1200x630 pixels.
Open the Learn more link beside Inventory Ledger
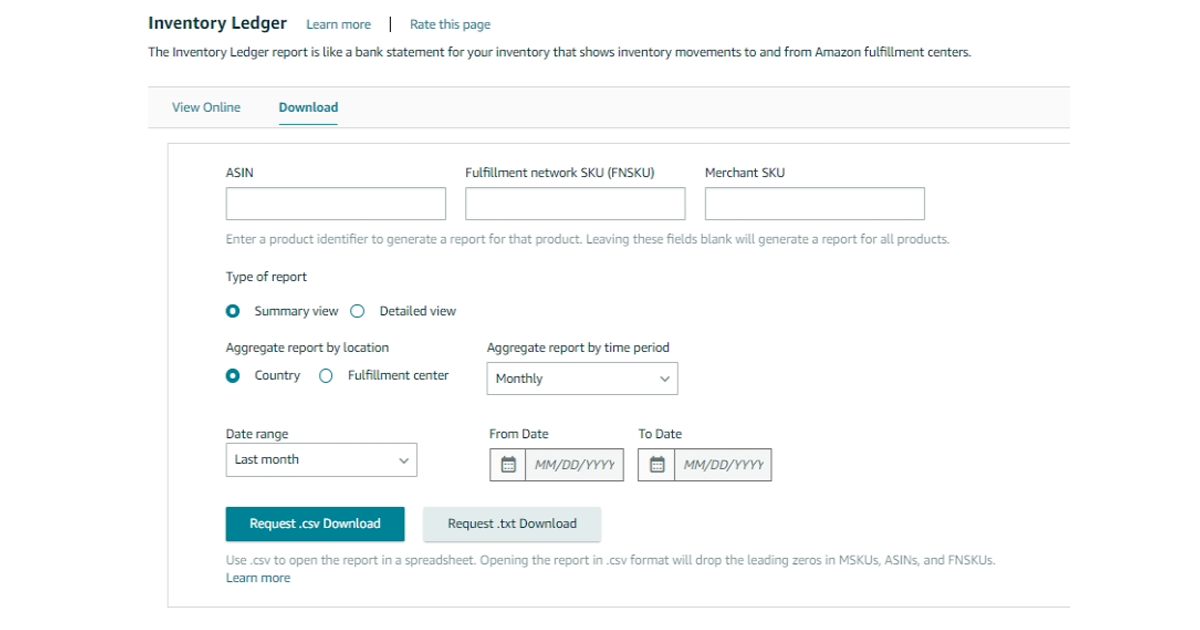[x=338, y=24]
